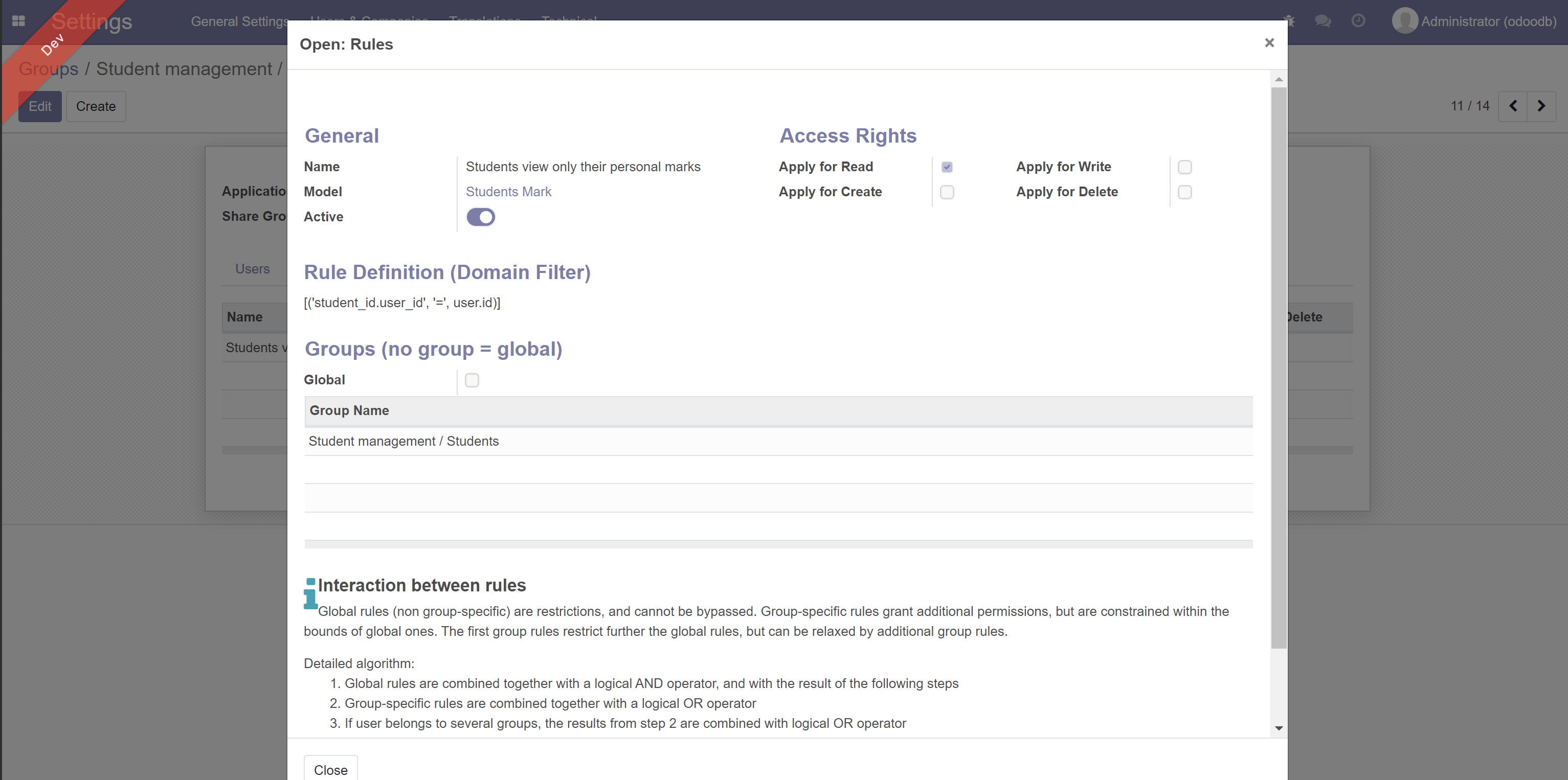Click the debug bug icon in top bar
1568x780 pixels.
point(1289,20)
